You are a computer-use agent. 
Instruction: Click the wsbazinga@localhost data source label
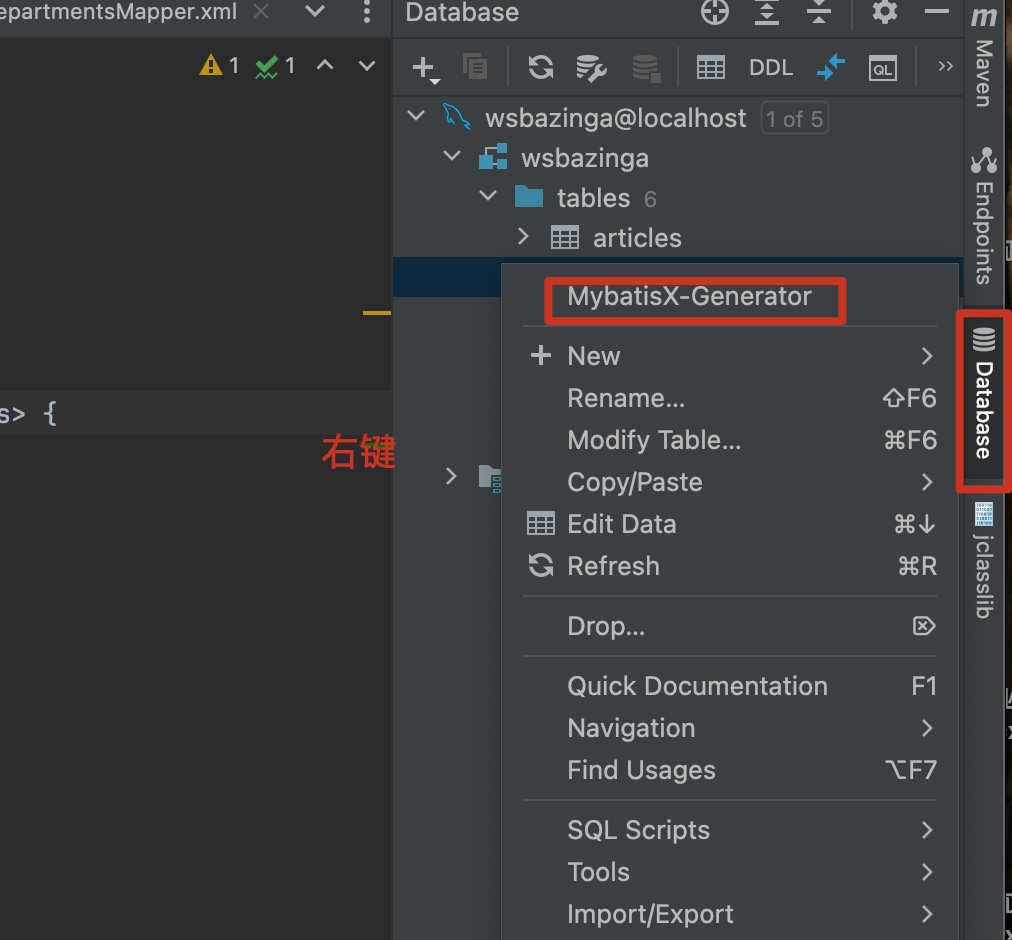point(616,118)
